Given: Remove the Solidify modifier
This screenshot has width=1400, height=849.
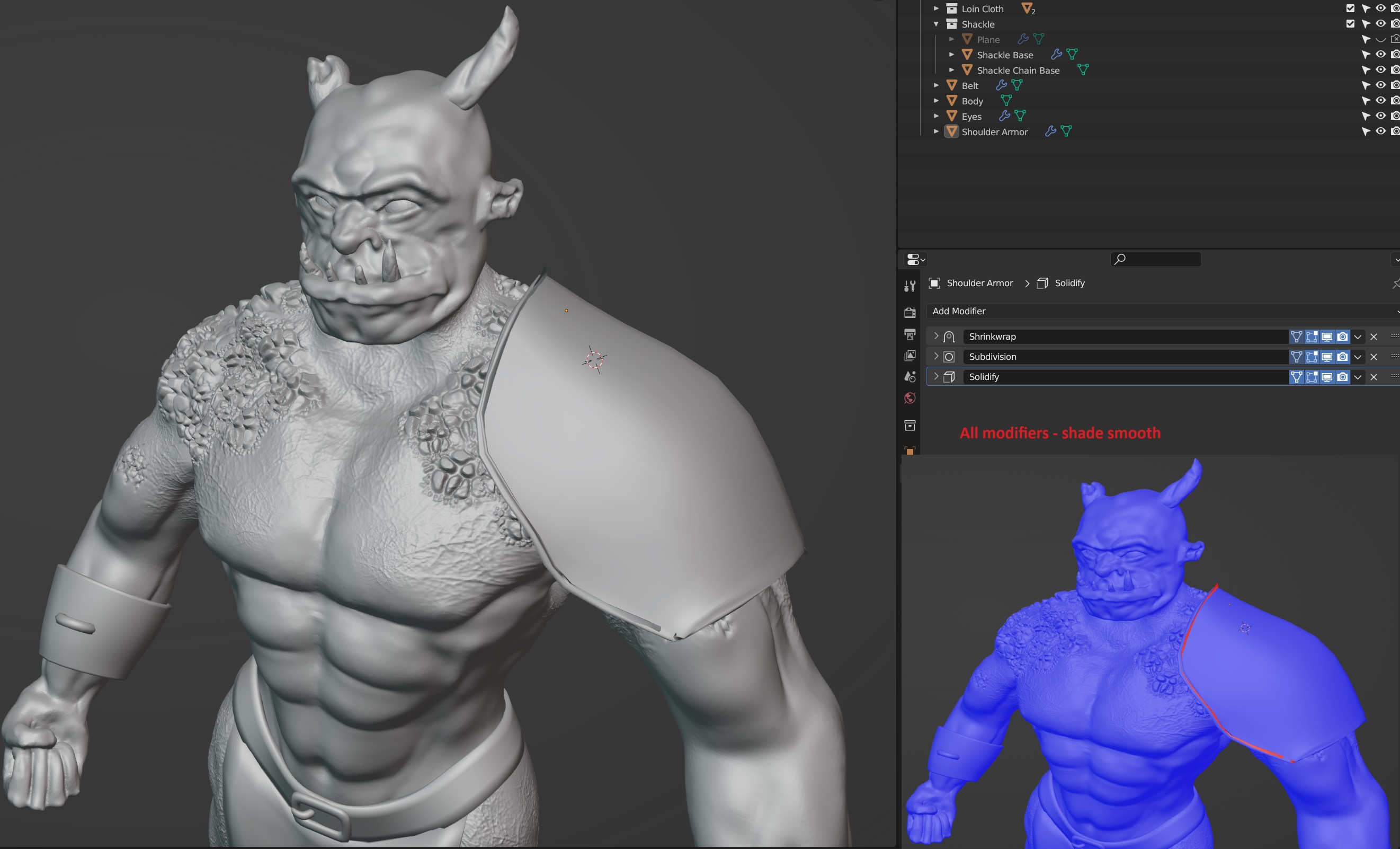Looking at the screenshot, I should tap(1374, 377).
